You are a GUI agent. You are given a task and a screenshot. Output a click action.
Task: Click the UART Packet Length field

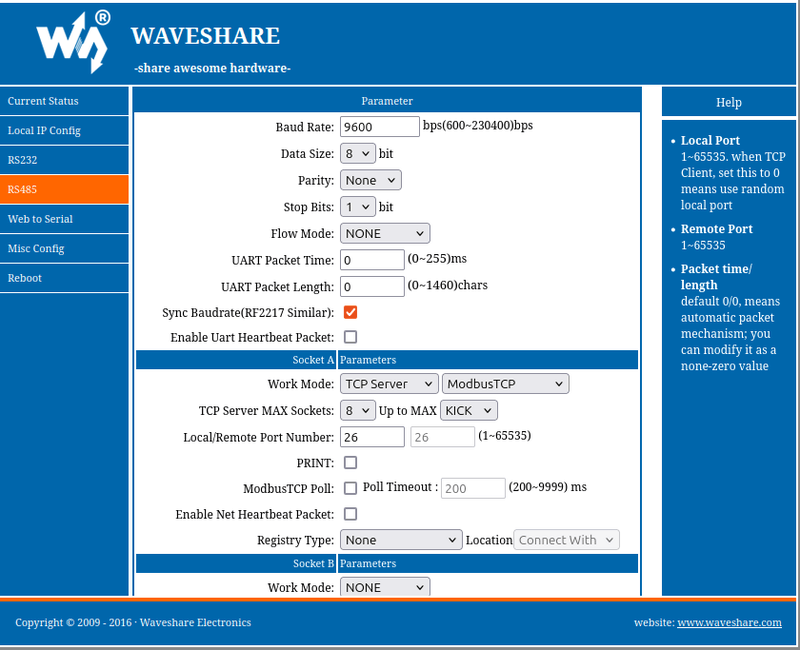point(372,287)
